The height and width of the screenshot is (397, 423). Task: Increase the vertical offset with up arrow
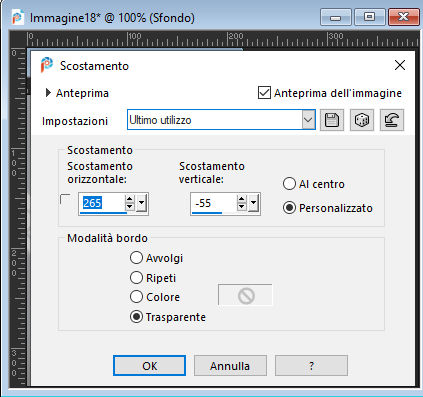coord(242,199)
